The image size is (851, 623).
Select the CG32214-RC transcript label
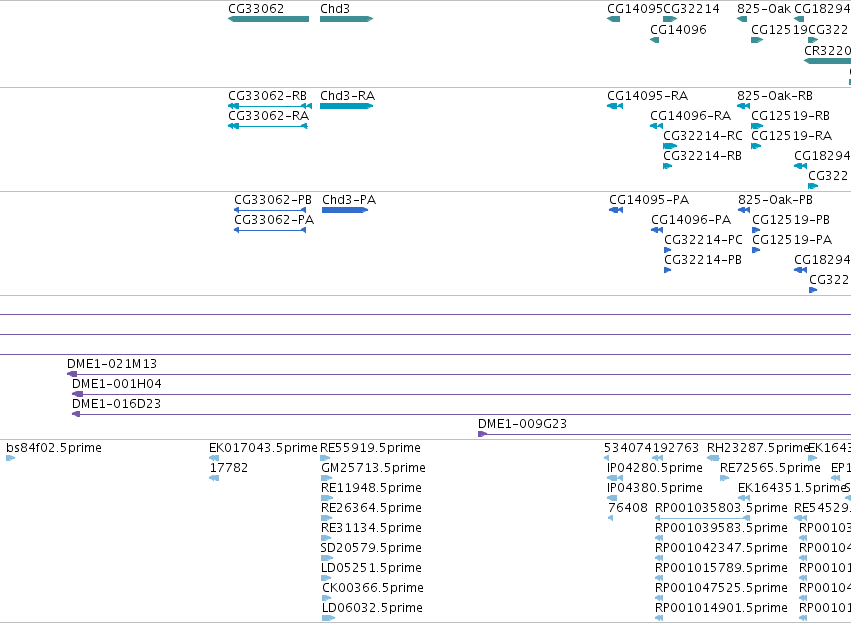click(703, 136)
